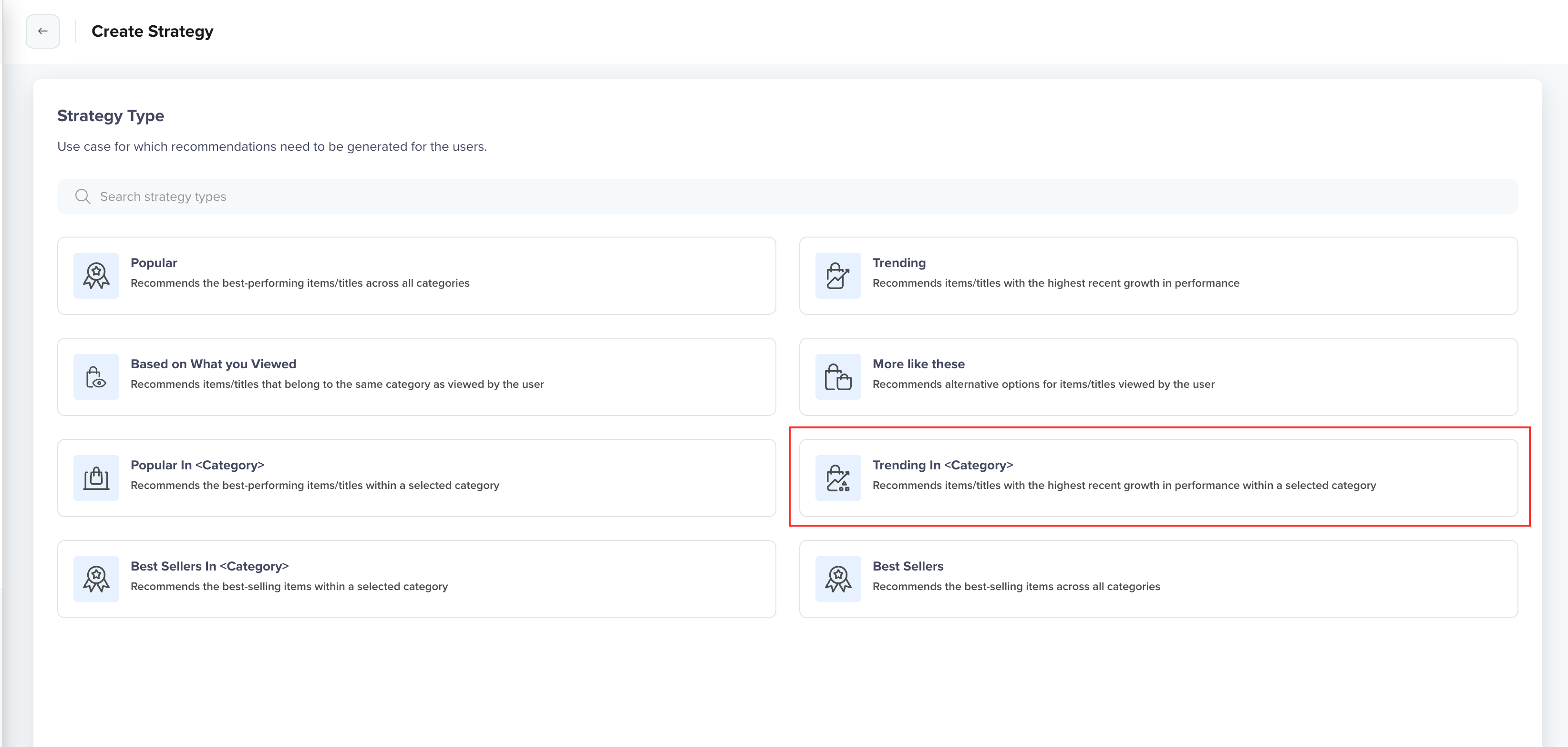This screenshot has width=1568, height=747.
Task: Select the Trending strategy title
Action: [x=899, y=263]
